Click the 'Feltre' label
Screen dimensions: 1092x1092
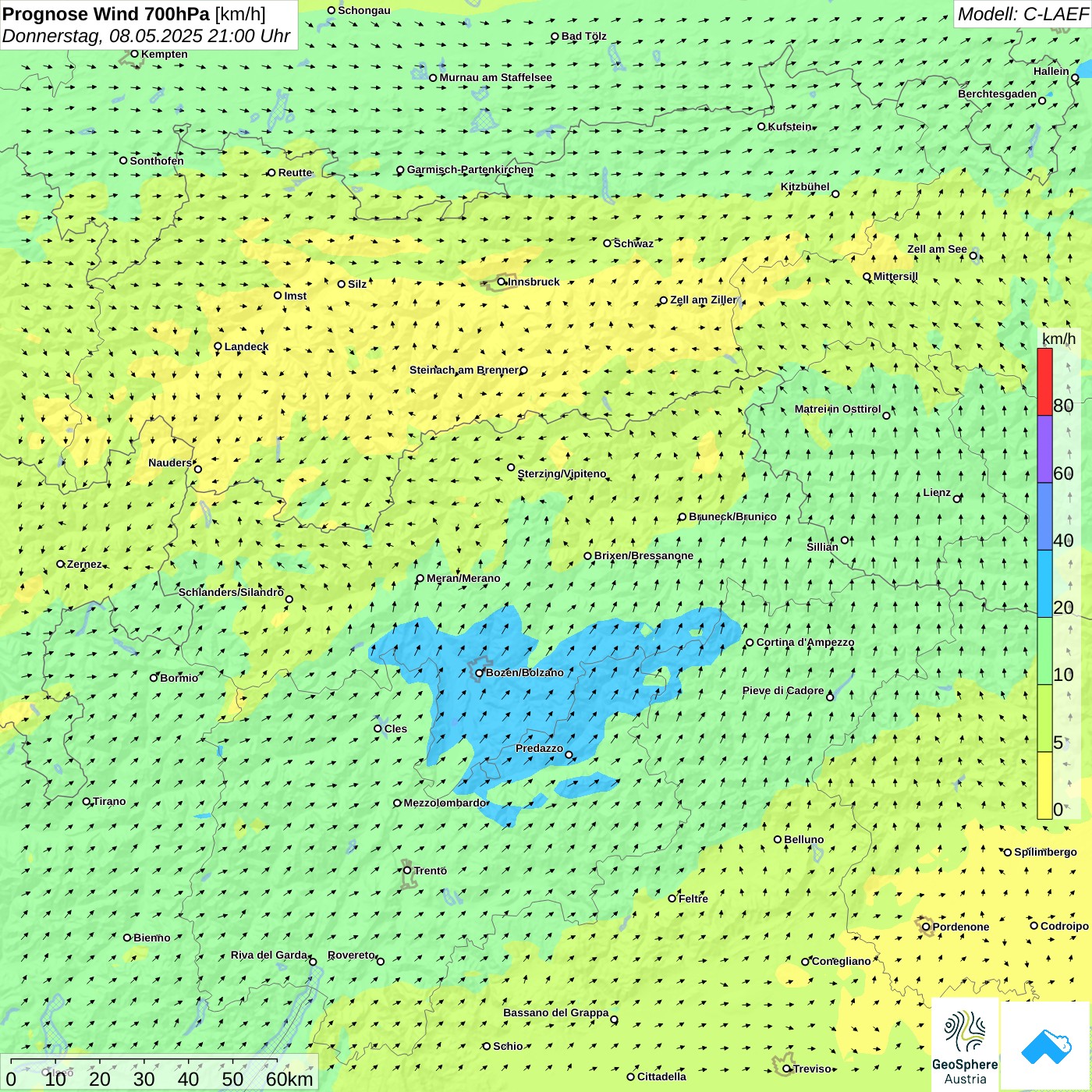tap(693, 899)
